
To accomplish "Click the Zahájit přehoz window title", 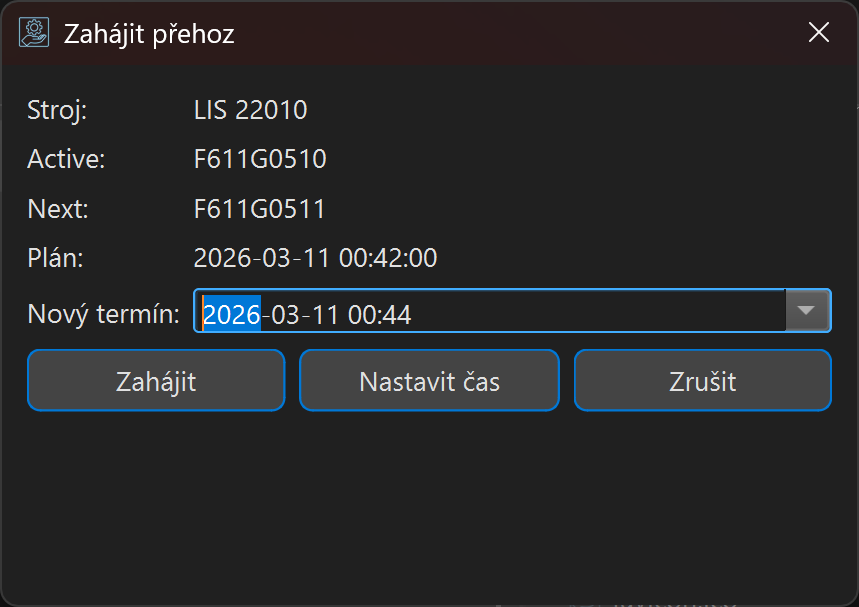I will point(149,34).
